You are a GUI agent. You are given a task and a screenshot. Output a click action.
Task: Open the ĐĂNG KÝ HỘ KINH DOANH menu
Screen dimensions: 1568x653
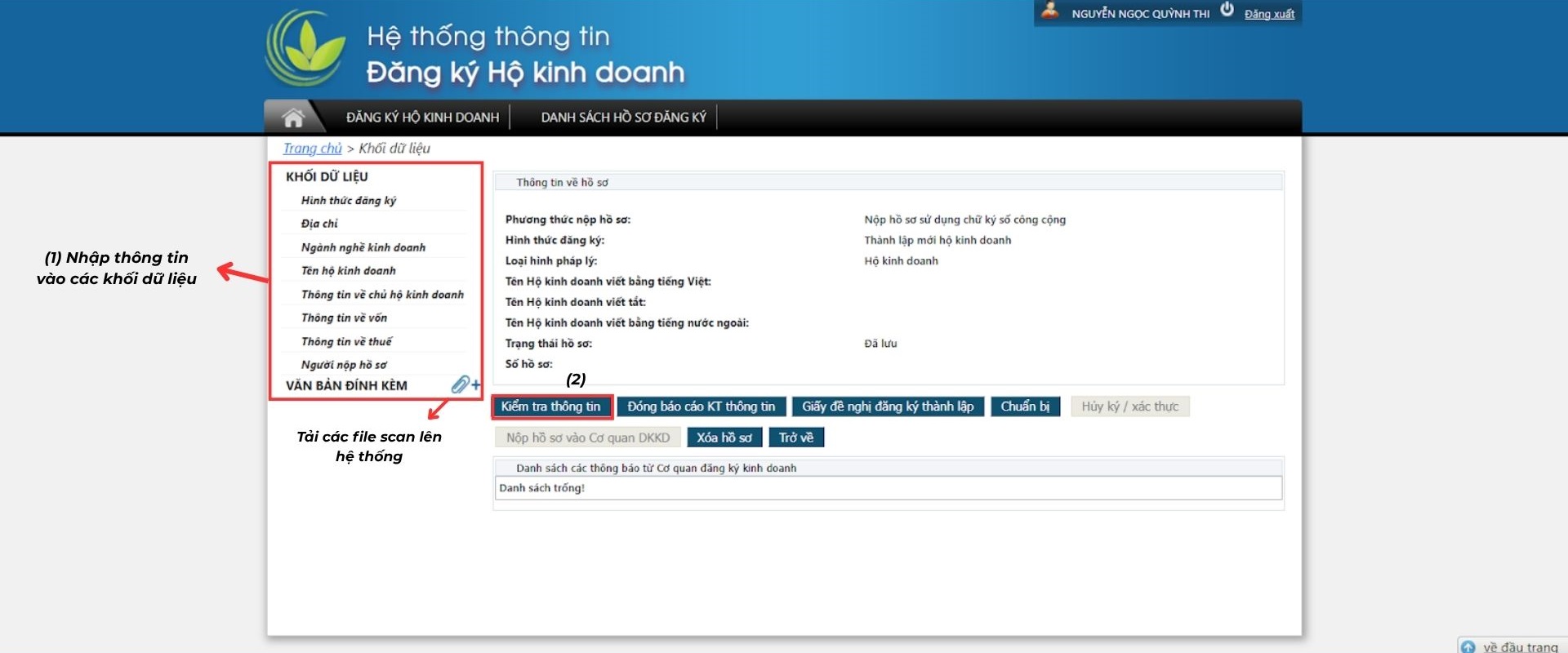(422, 118)
